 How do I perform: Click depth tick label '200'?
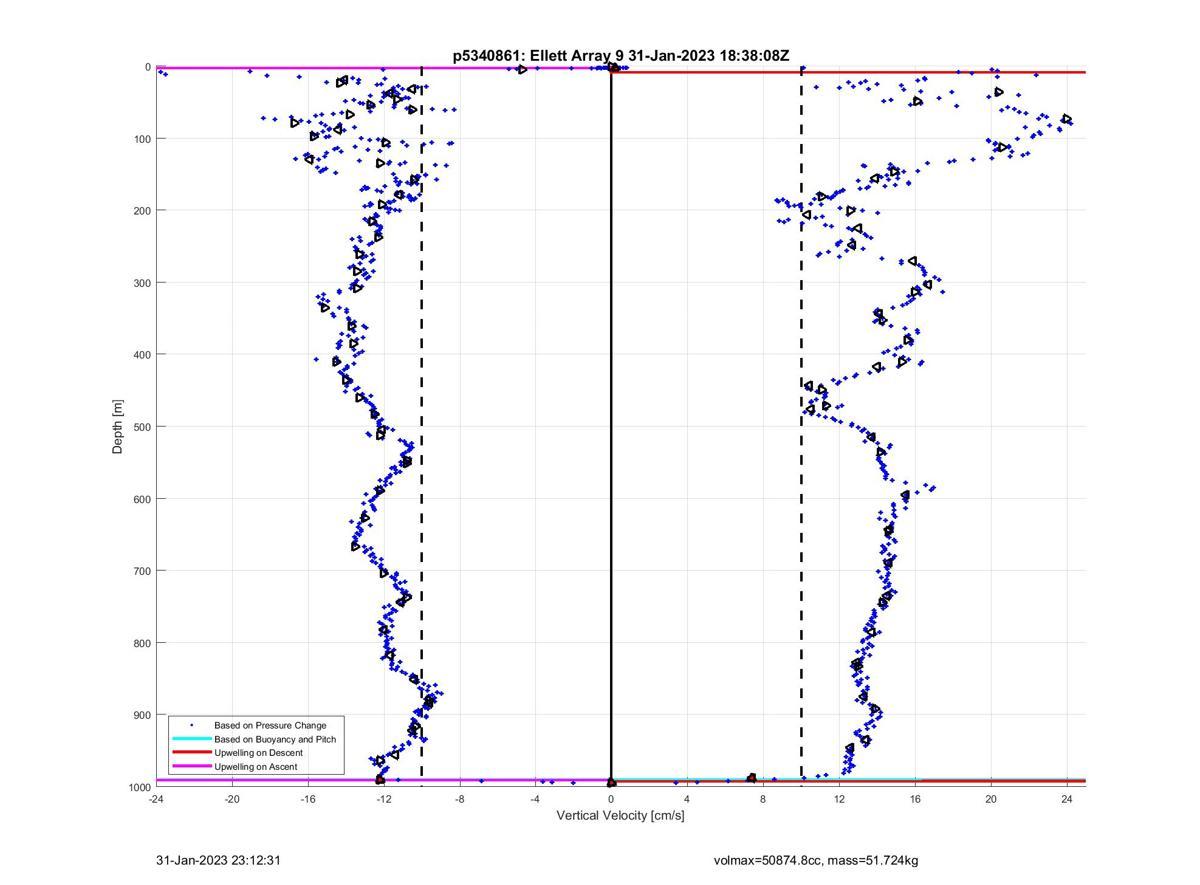tap(141, 211)
